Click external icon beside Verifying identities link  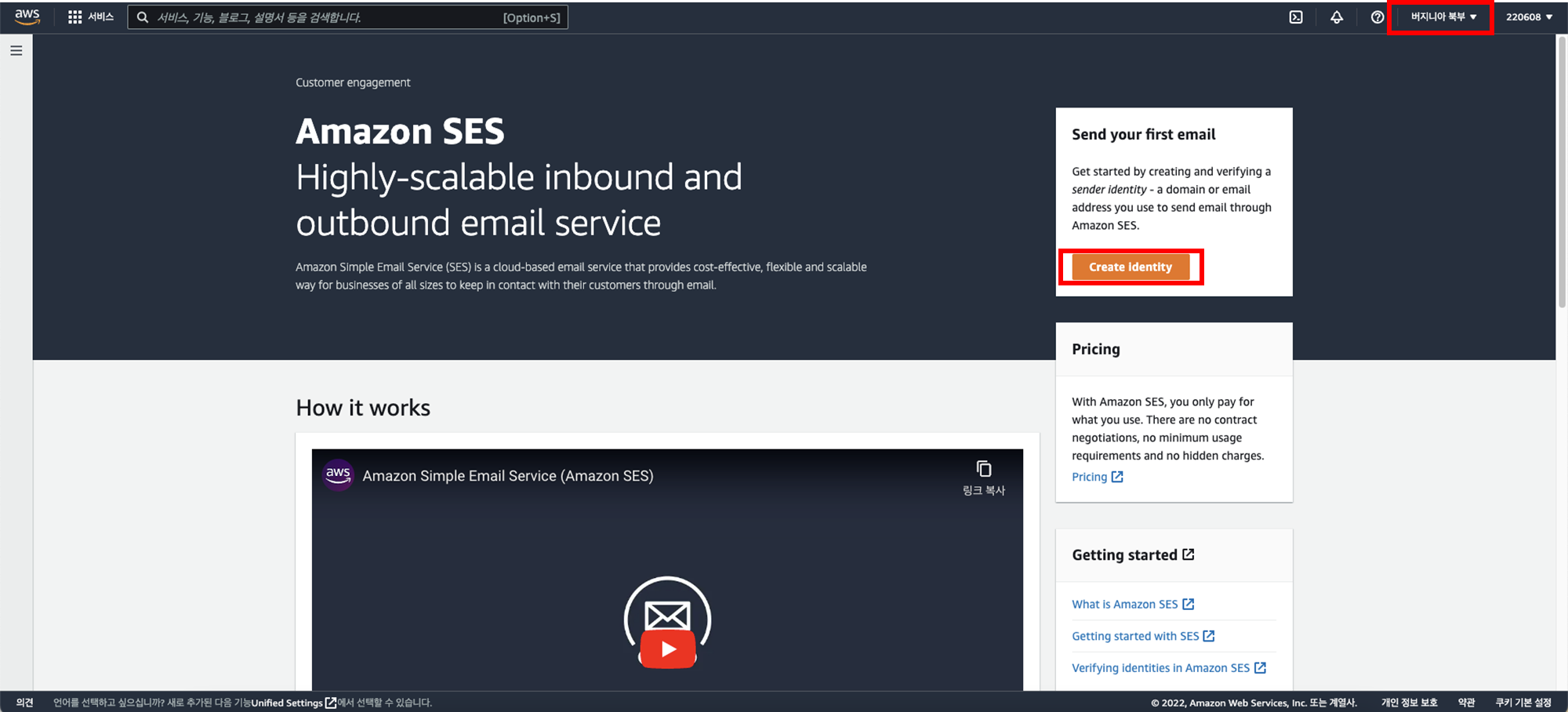(1260, 668)
